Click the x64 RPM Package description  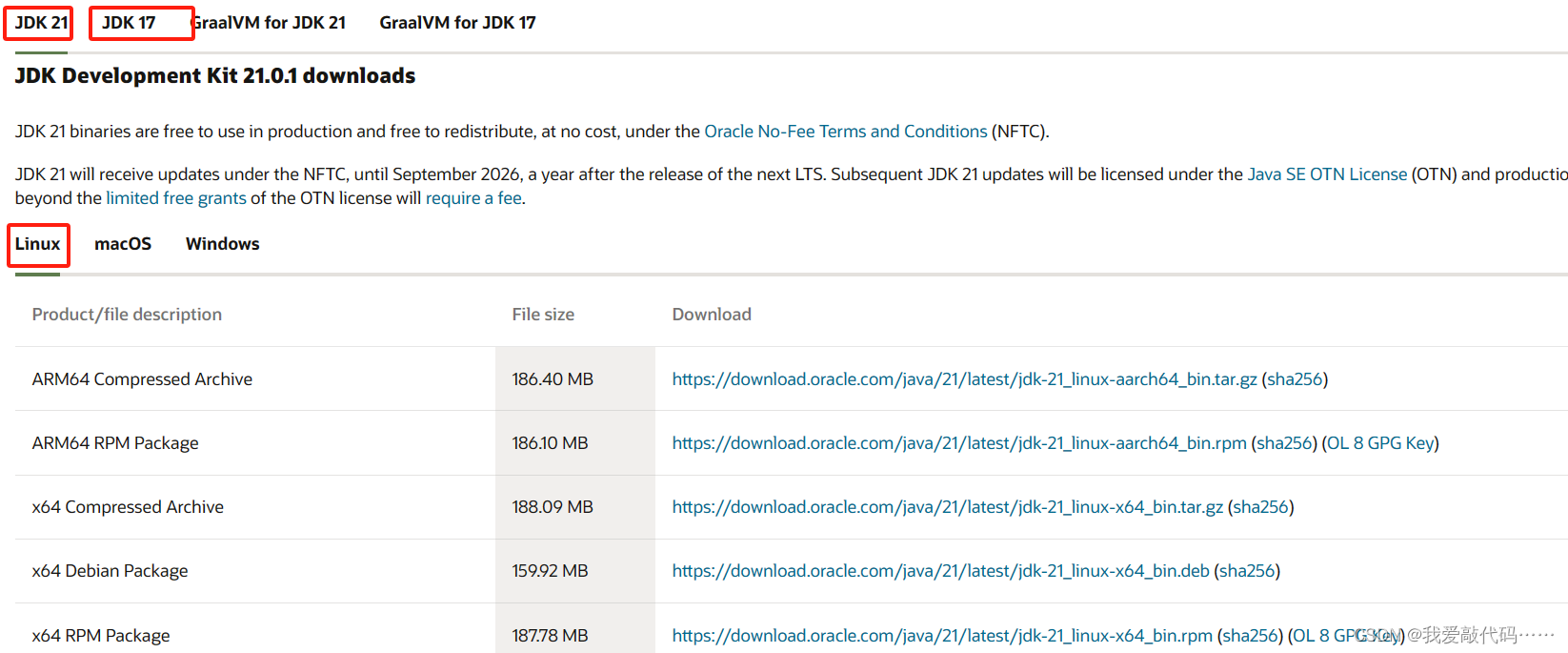(101, 636)
